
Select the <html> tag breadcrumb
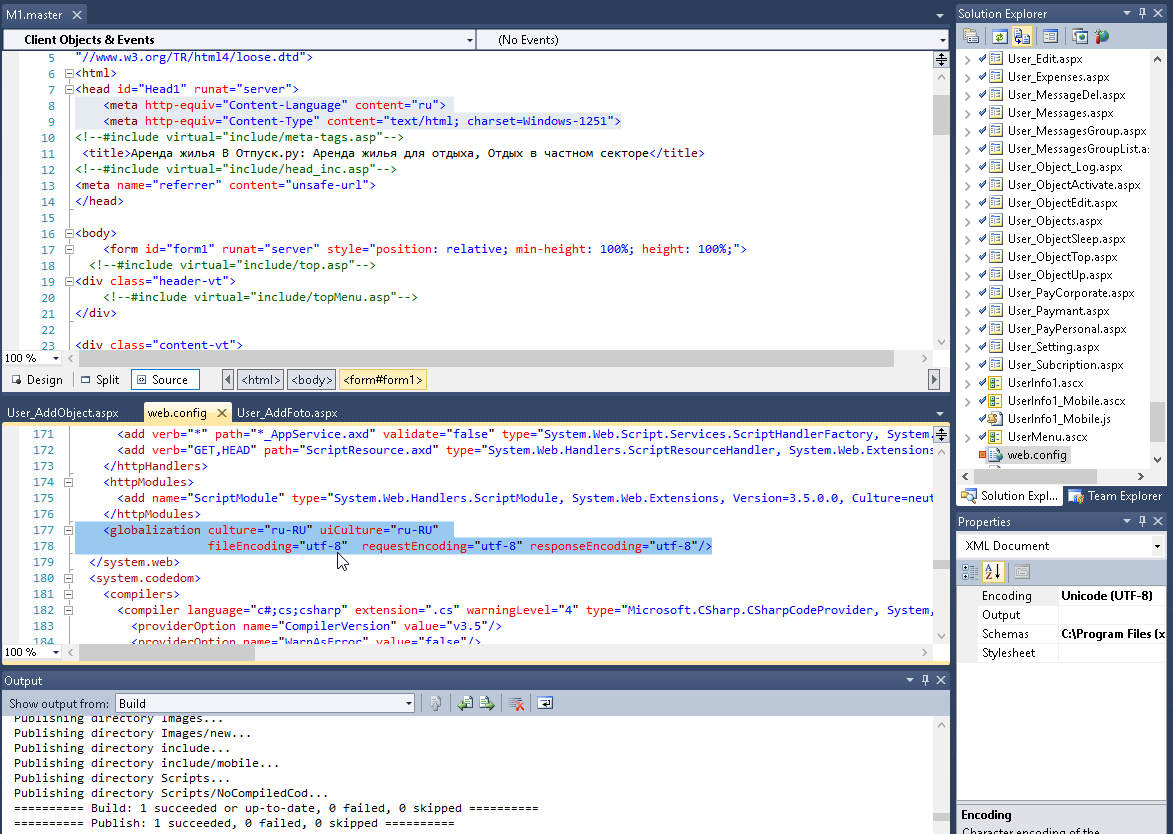click(x=260, y=380)
